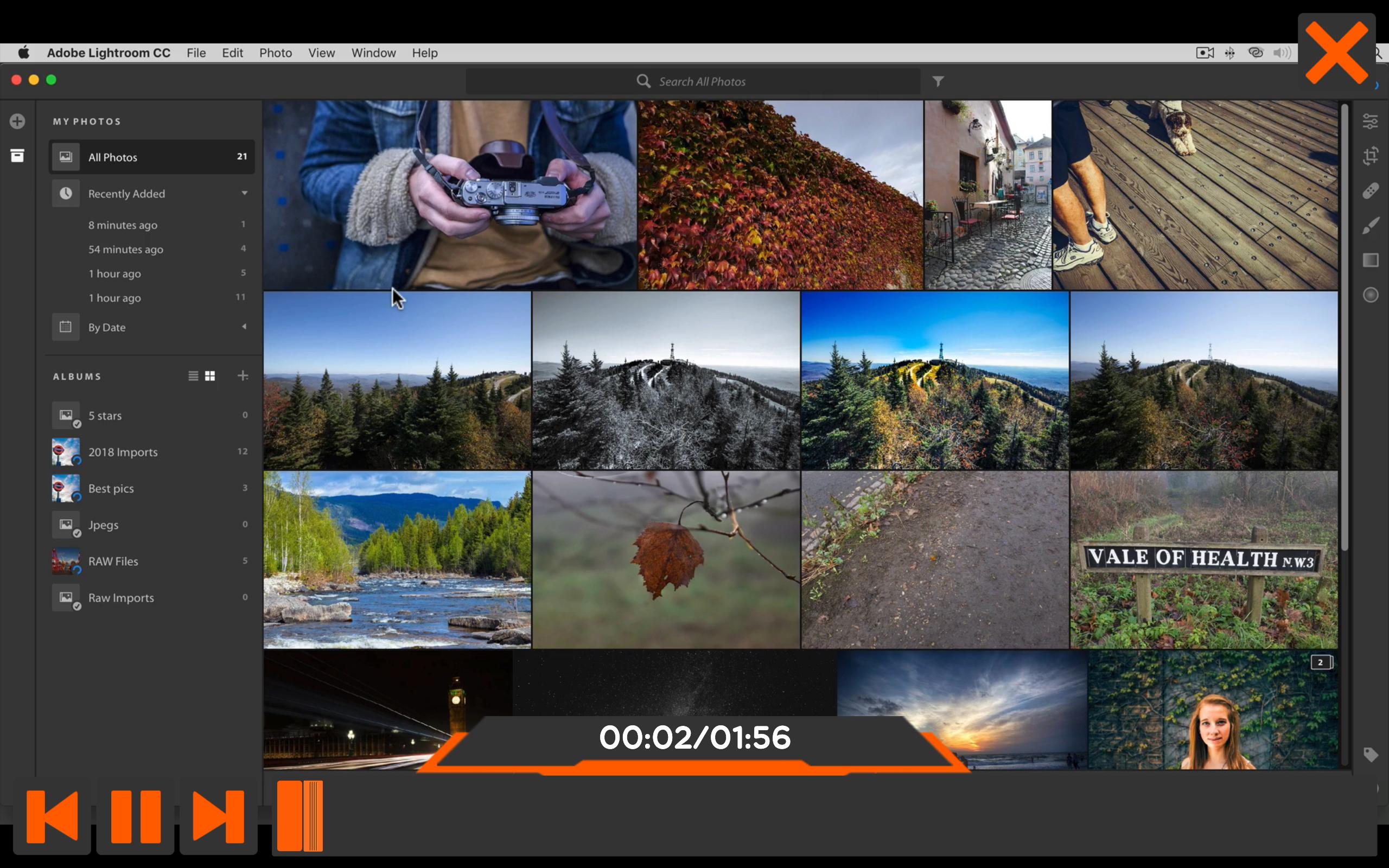Open the Edit menu
Image resolution: width=1389 pixels, height=868 pixels.
tap(232, 53)
